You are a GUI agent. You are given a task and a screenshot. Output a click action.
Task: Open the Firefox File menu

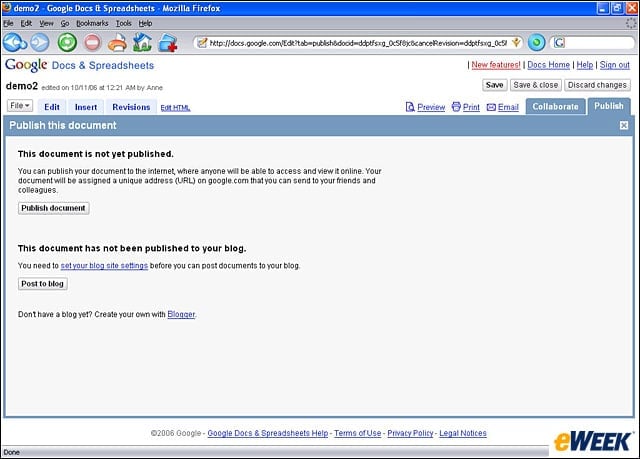click(8, 23)
